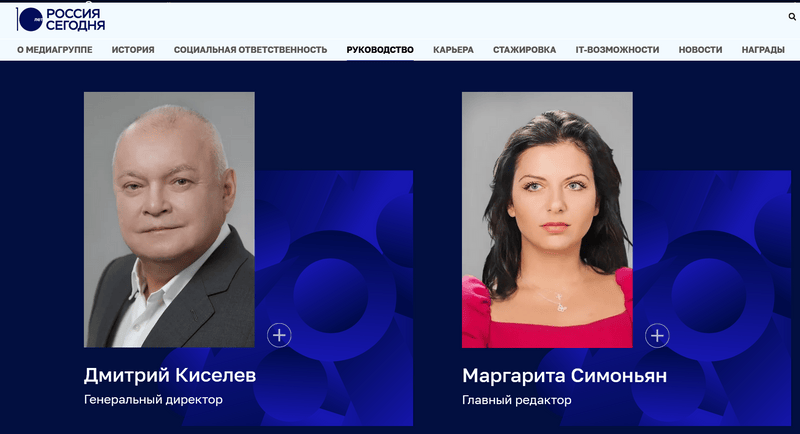800x434 pixels.
Task: Select the РУКОВОДСТВО tab
Action: [380, 50]
